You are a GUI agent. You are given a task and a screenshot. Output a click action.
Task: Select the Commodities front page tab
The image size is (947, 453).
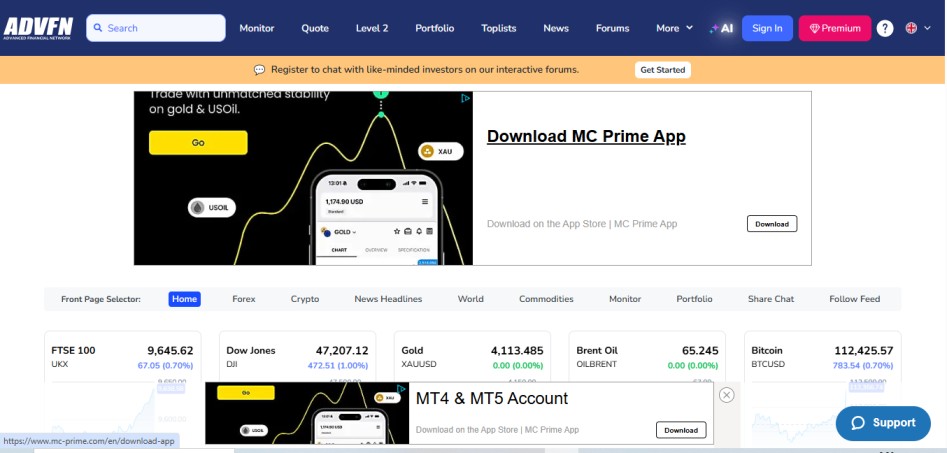click(x=546, y=299)
